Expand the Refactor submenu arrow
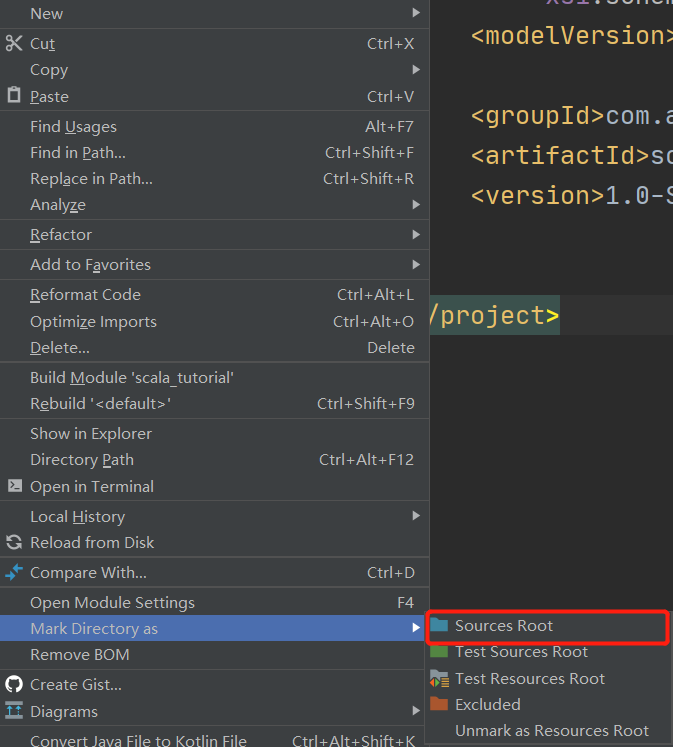The width and height of the screenshot is (673, 747). point(416,234)
